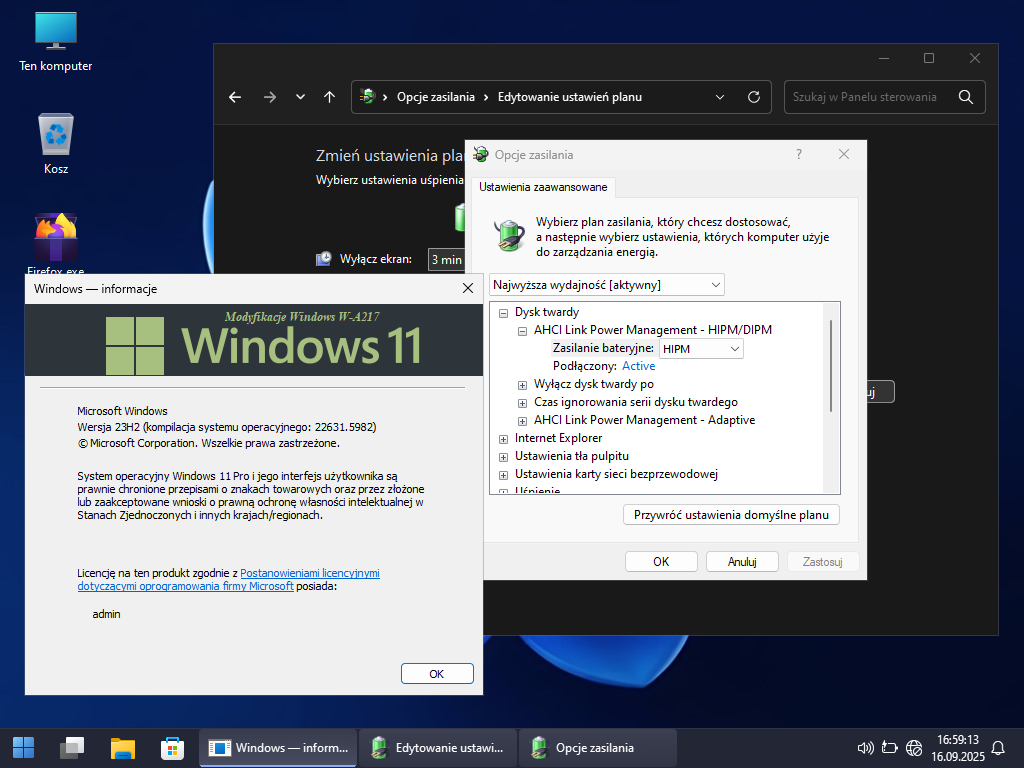Expand the Internet Explorer settings node
Image resolution: width=1024 pixels, height=768 pixels.
coord(504,438)
